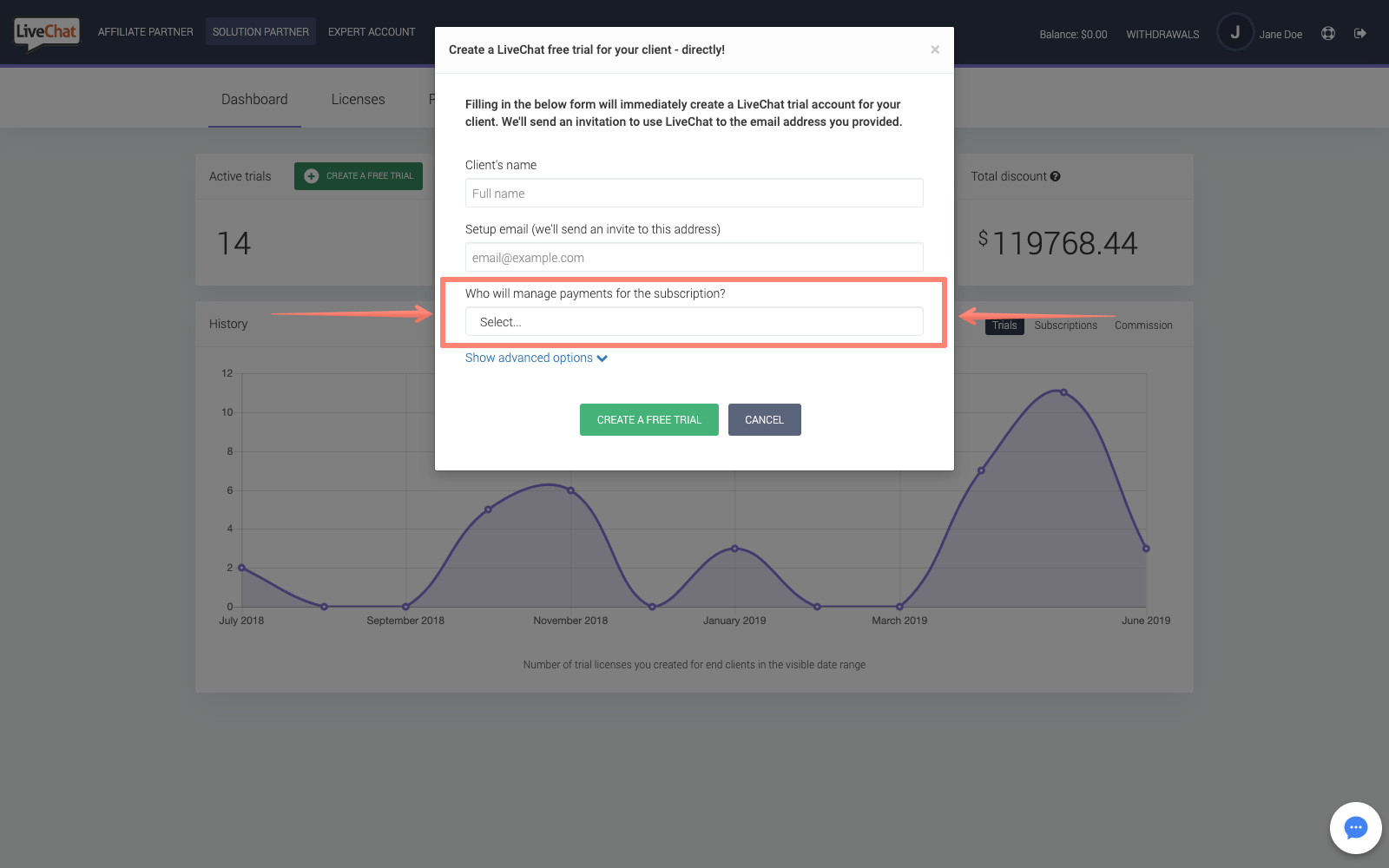Click the Total discount help icon
Viewport: 1389px width, 868px height.
(1055, 176)
